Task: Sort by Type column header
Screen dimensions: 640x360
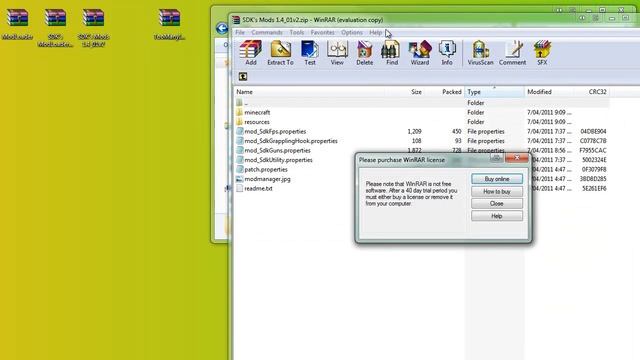Action: point(494,92)
